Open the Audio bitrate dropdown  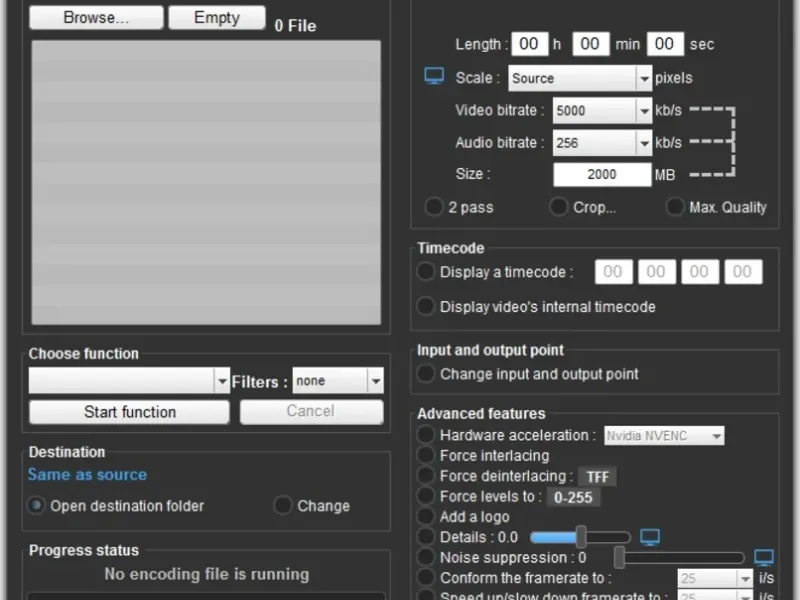[x=602, y=142]
